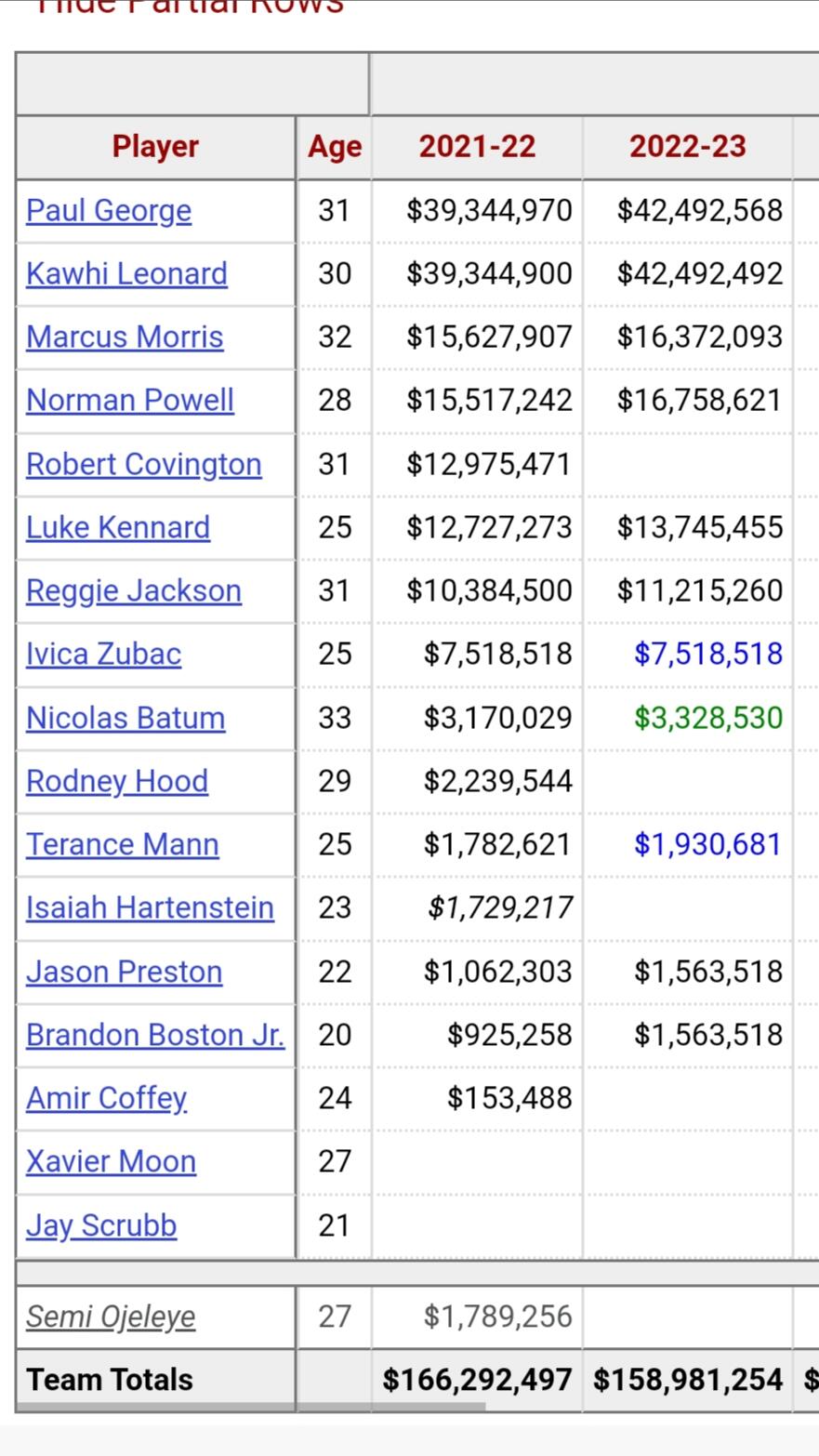Screen dimensions: 819x1456
Task: Click Nicolas Batum name
Action: click(x=125, y=718)
